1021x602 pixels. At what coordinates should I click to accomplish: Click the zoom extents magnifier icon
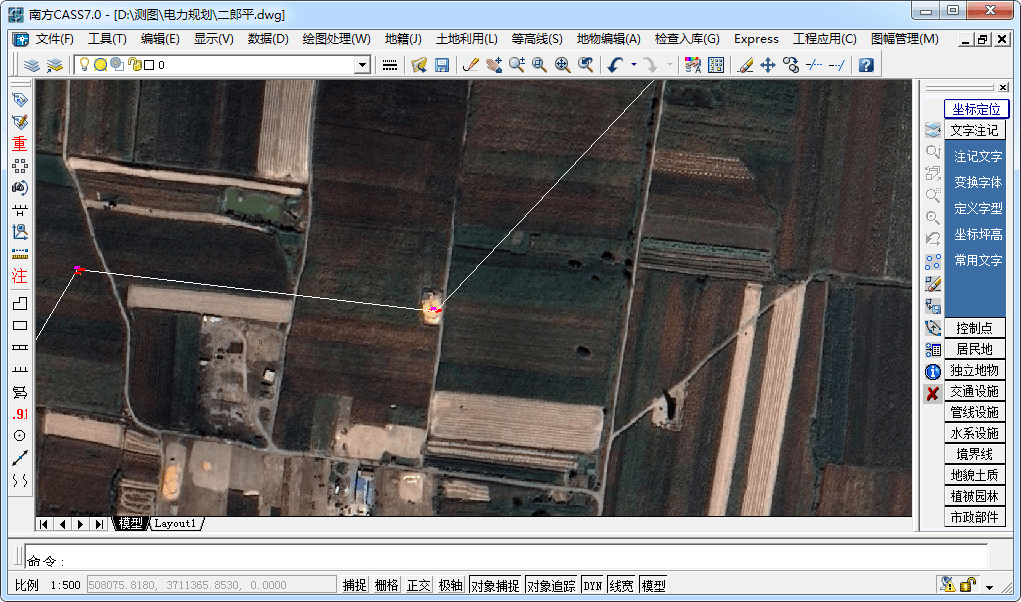tap(563, 65)
